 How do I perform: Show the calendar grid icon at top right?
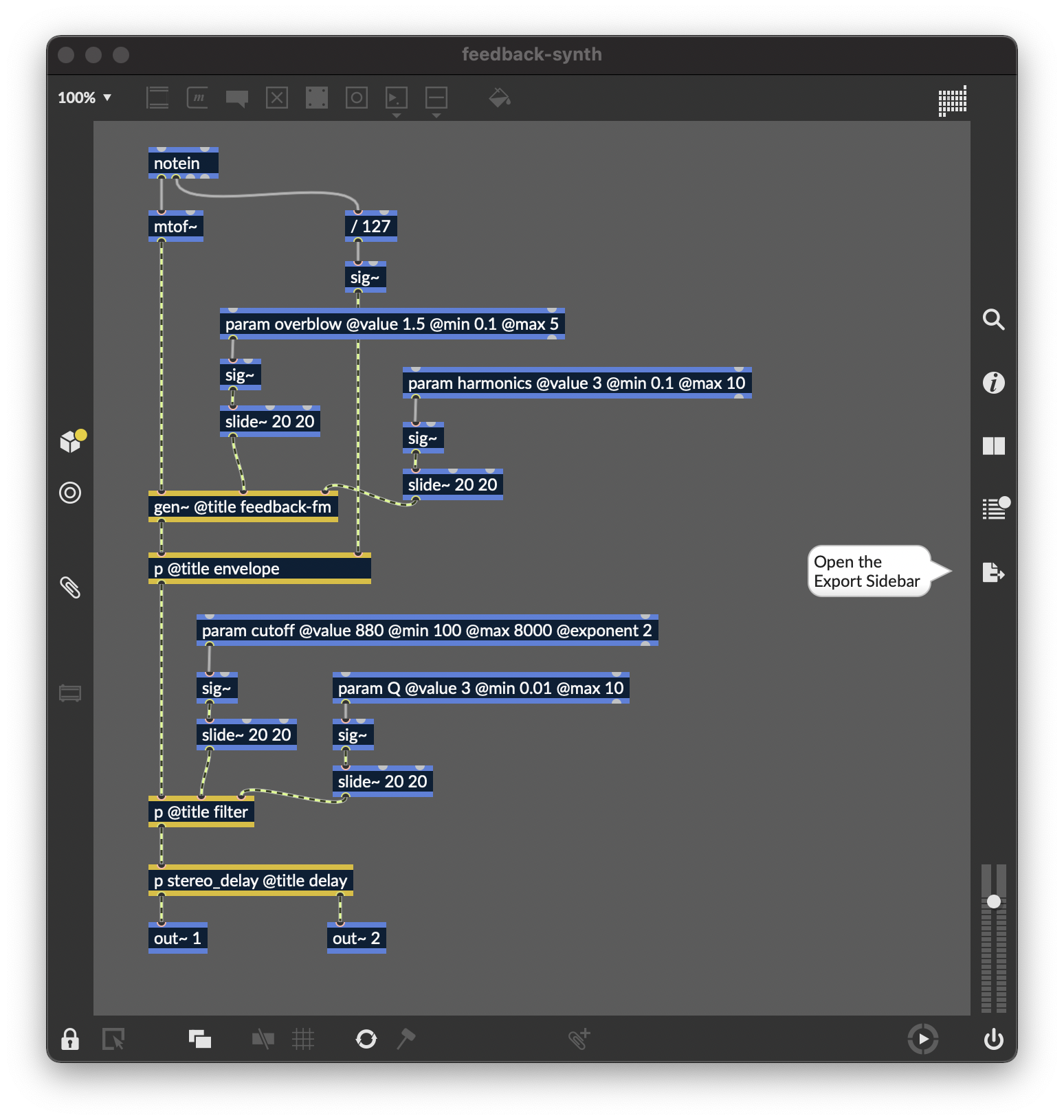pyautogui.click(x=952, y=101)
